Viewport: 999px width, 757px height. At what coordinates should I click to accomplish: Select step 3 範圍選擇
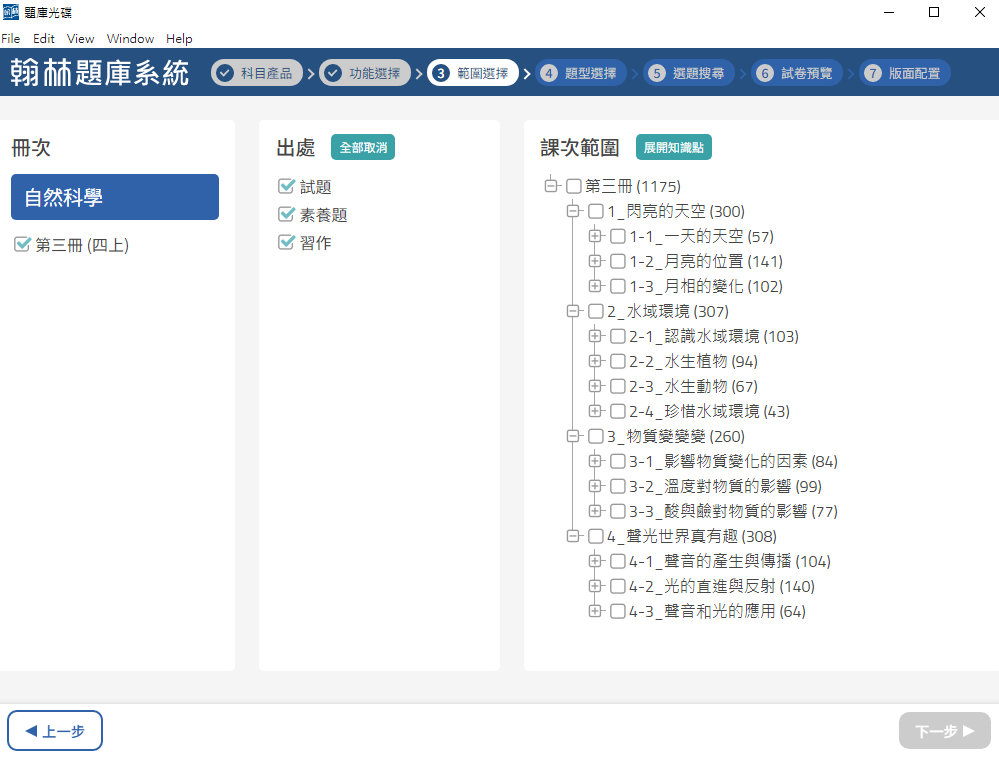[x=473, y=73]
